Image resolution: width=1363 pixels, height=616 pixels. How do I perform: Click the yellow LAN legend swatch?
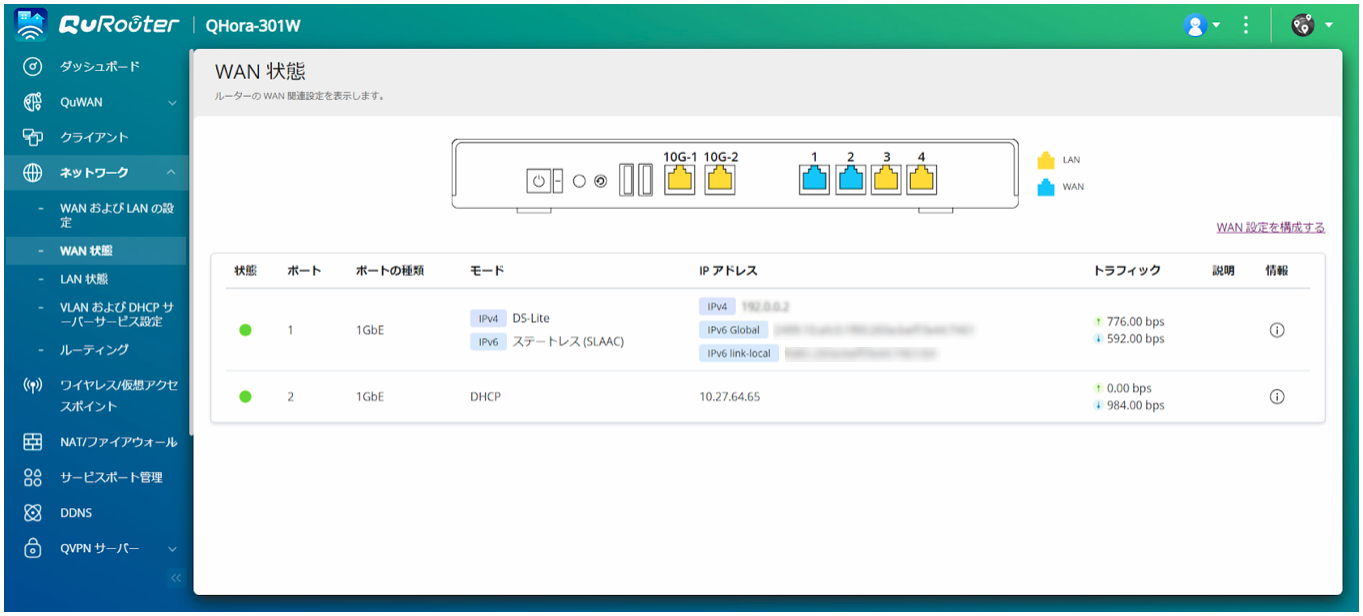coord(1046,160)
